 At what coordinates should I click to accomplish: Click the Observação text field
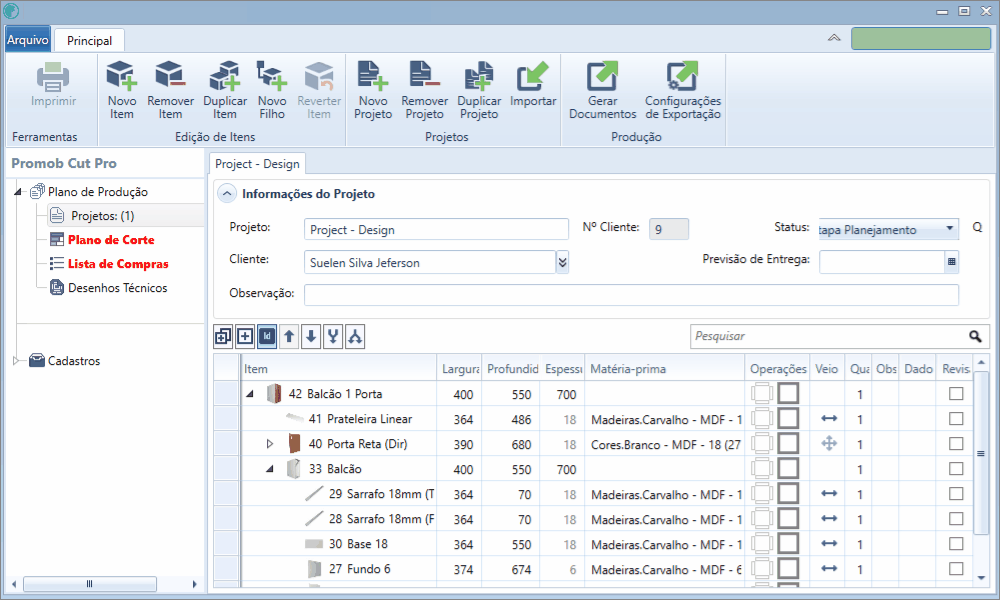(631, 295)
